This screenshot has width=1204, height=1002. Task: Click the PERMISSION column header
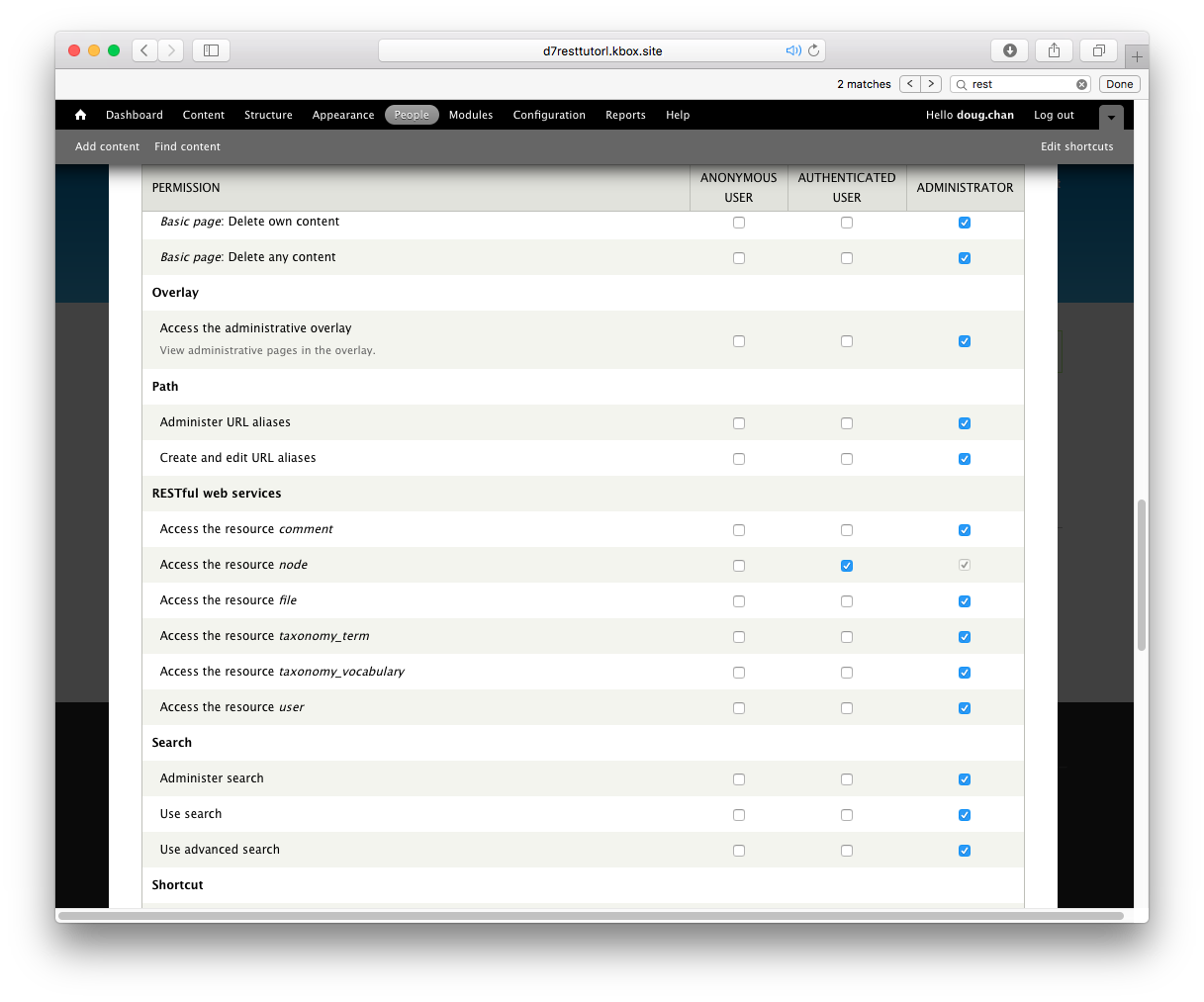click(186, 188)
